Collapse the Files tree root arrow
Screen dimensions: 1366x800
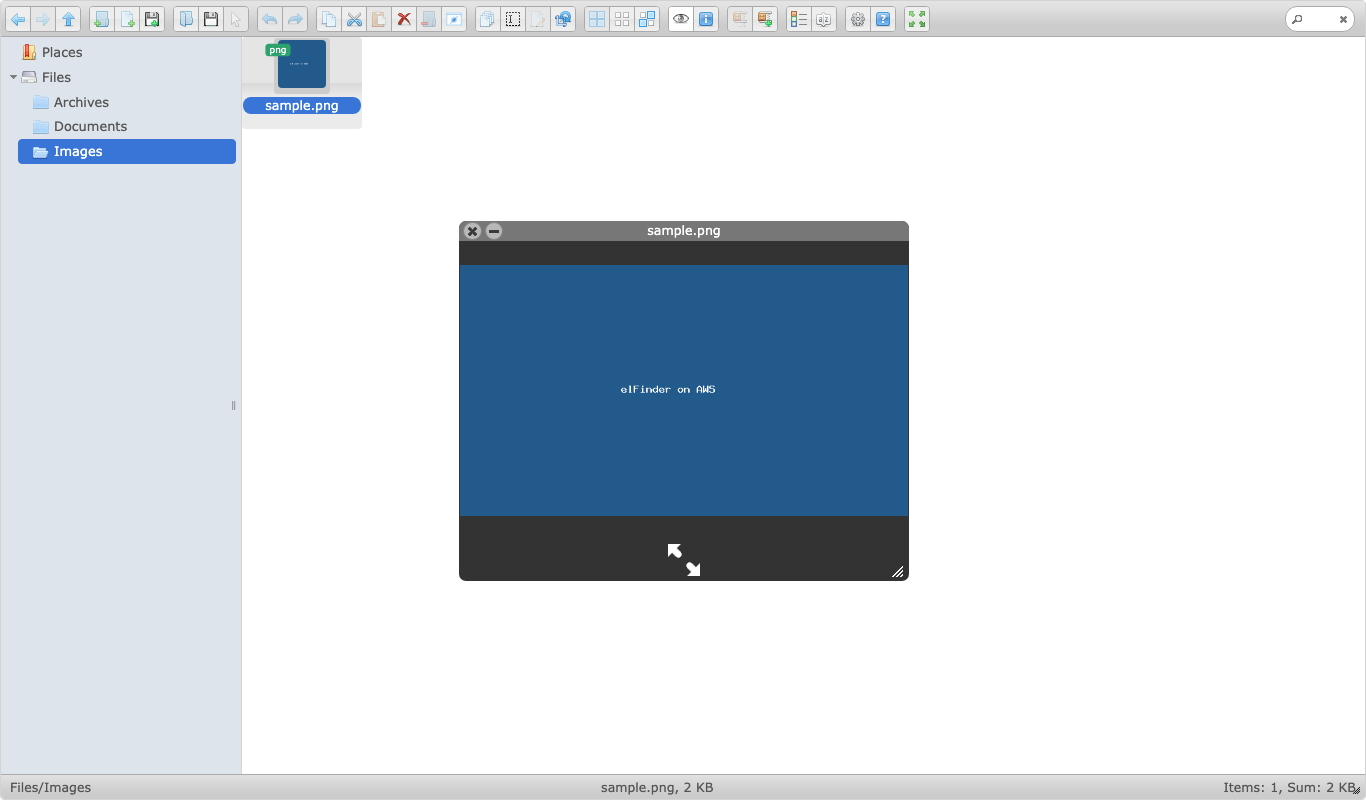[x=13, y=77]
